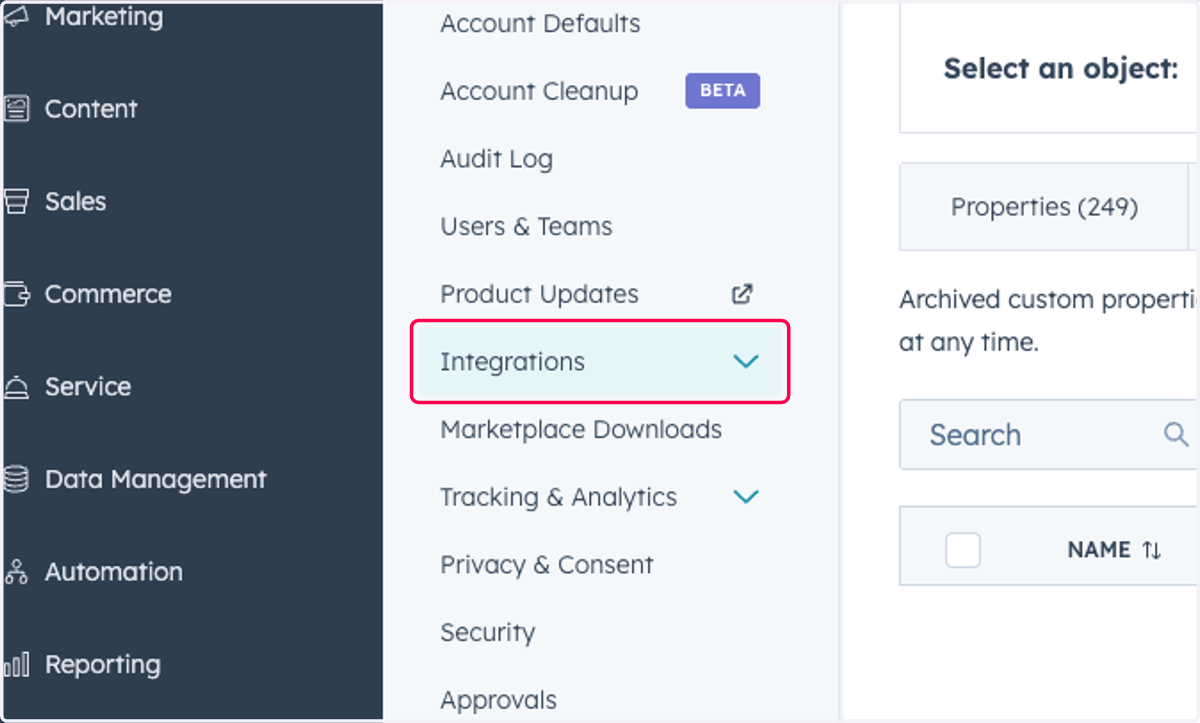Go to Users & Teams
Screen dimensions: 1200x723
pos(526,226)
